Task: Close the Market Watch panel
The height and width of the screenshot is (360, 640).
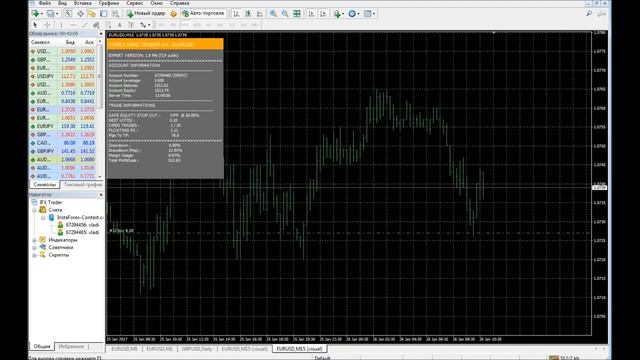Action: [101, 34]
